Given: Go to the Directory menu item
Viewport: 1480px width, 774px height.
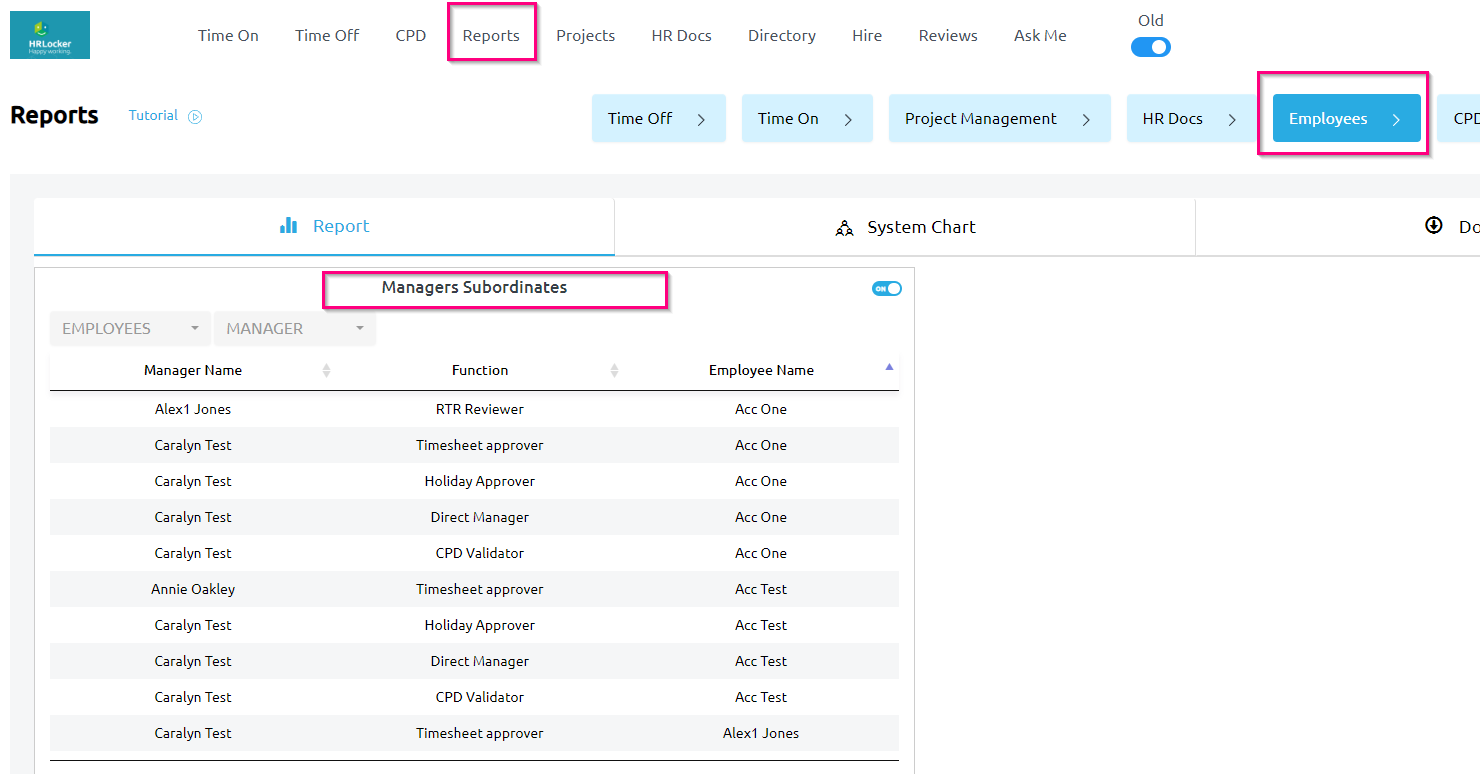Looking at the screenshot, I should pos(781,35).
